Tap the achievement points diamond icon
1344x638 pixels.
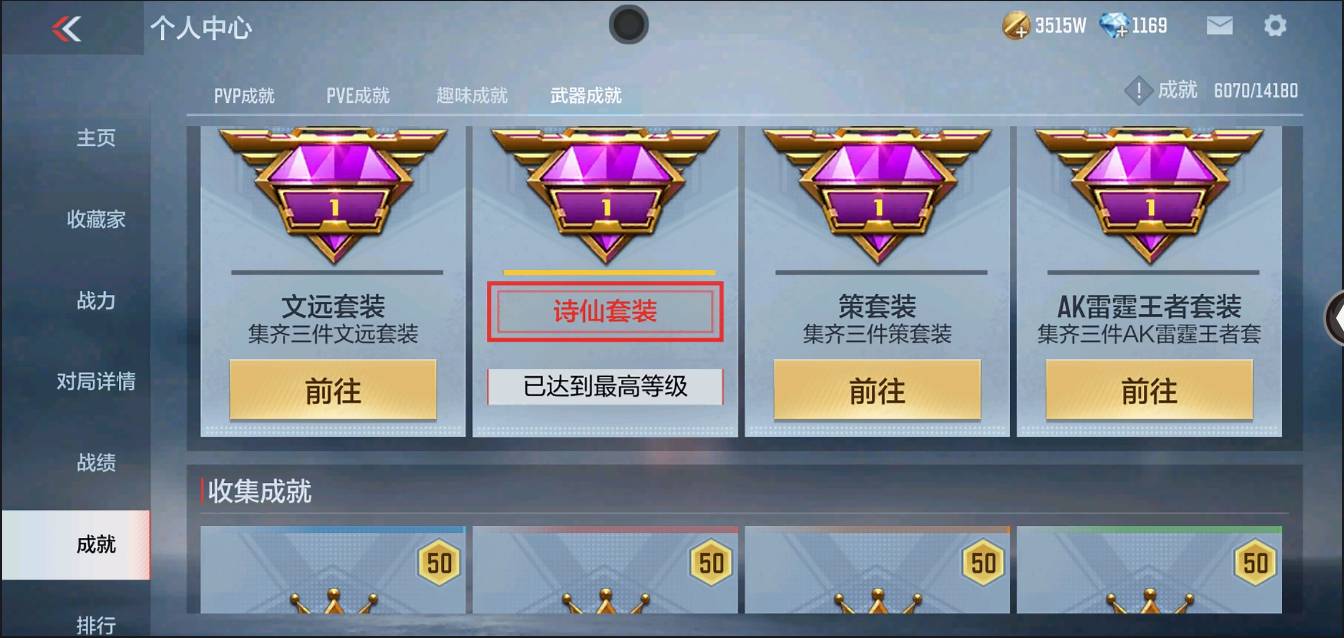coord(1138,91)
